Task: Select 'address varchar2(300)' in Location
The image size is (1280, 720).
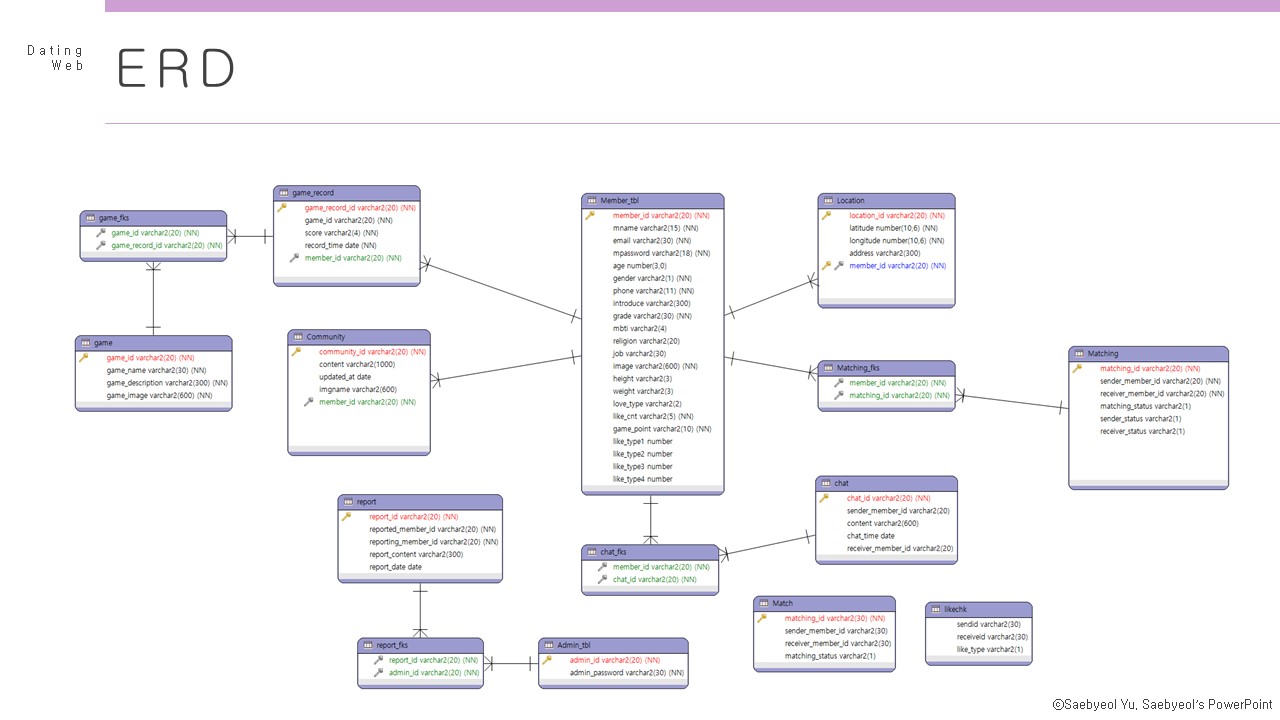Action: [x=887, y=253]
